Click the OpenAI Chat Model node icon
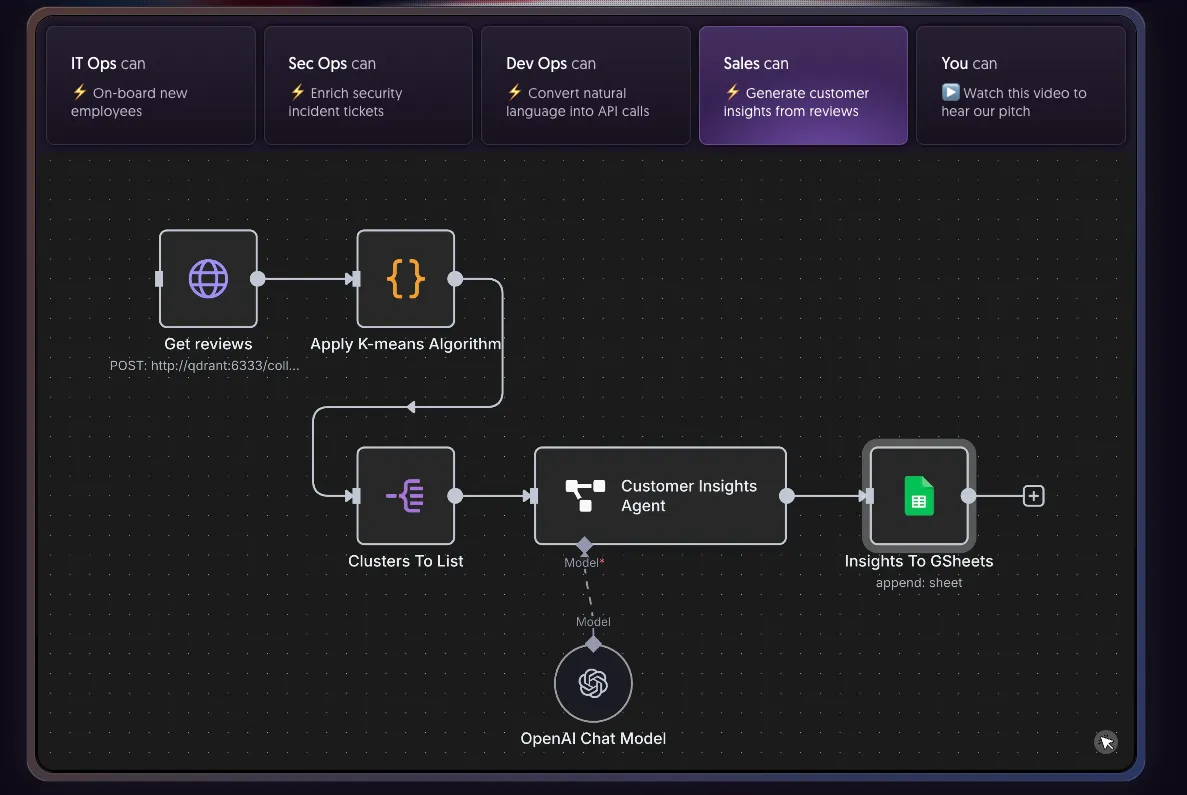Screen dimensions: 1187x795 (593, 683)
